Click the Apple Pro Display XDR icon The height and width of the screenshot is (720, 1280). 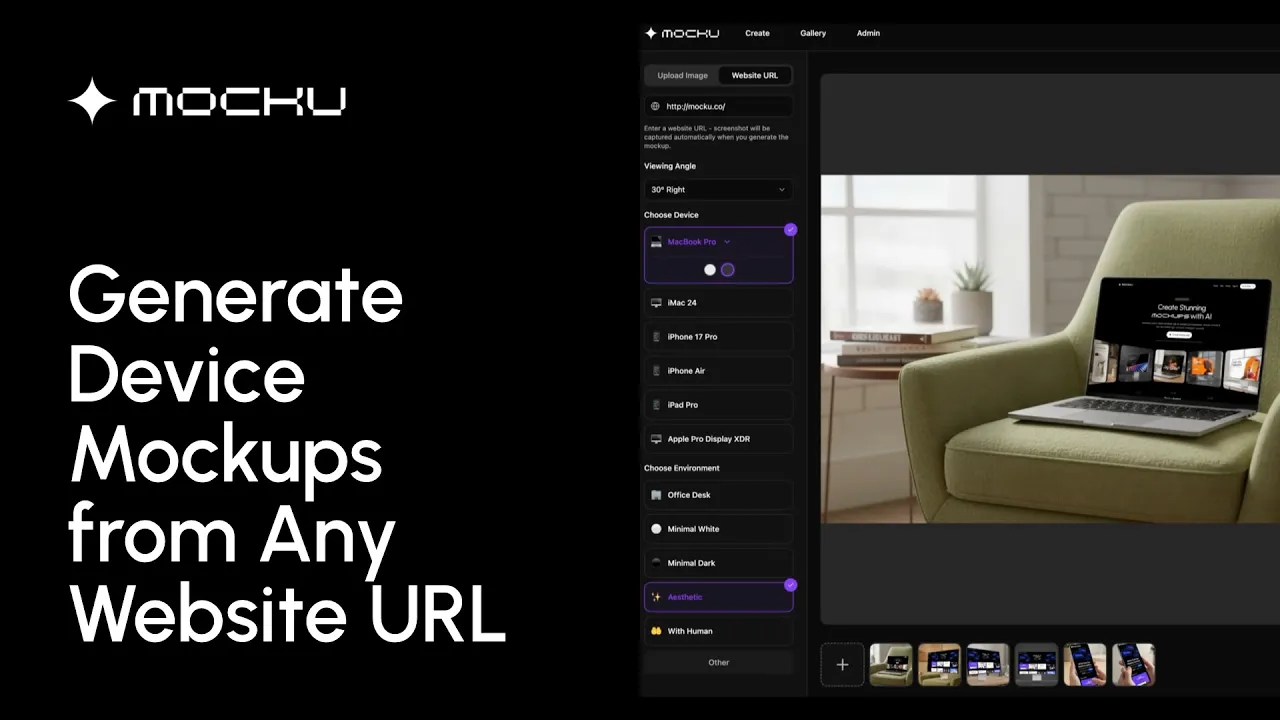pos(656,439)
